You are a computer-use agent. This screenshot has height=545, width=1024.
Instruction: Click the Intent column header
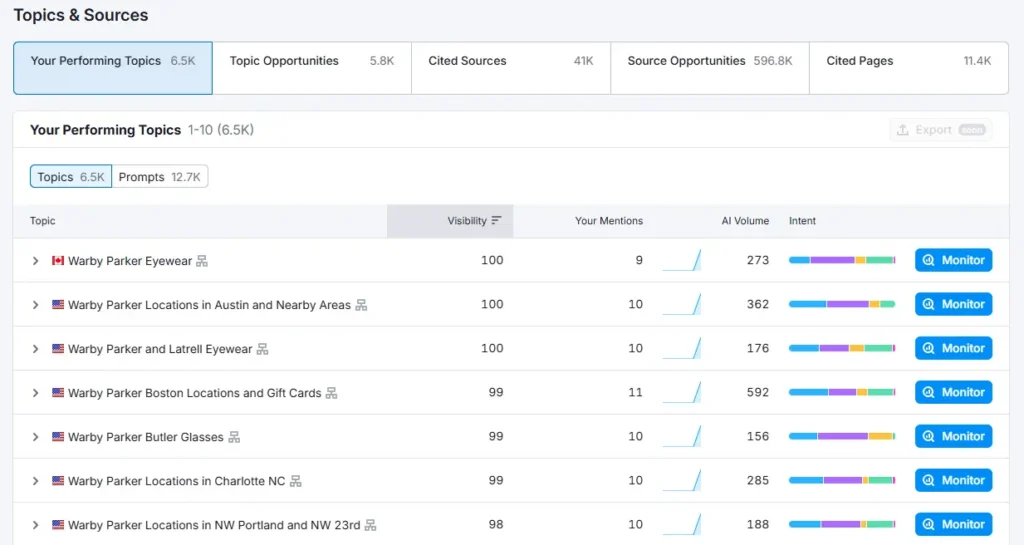pyautogui.click(x=802, y=221)
